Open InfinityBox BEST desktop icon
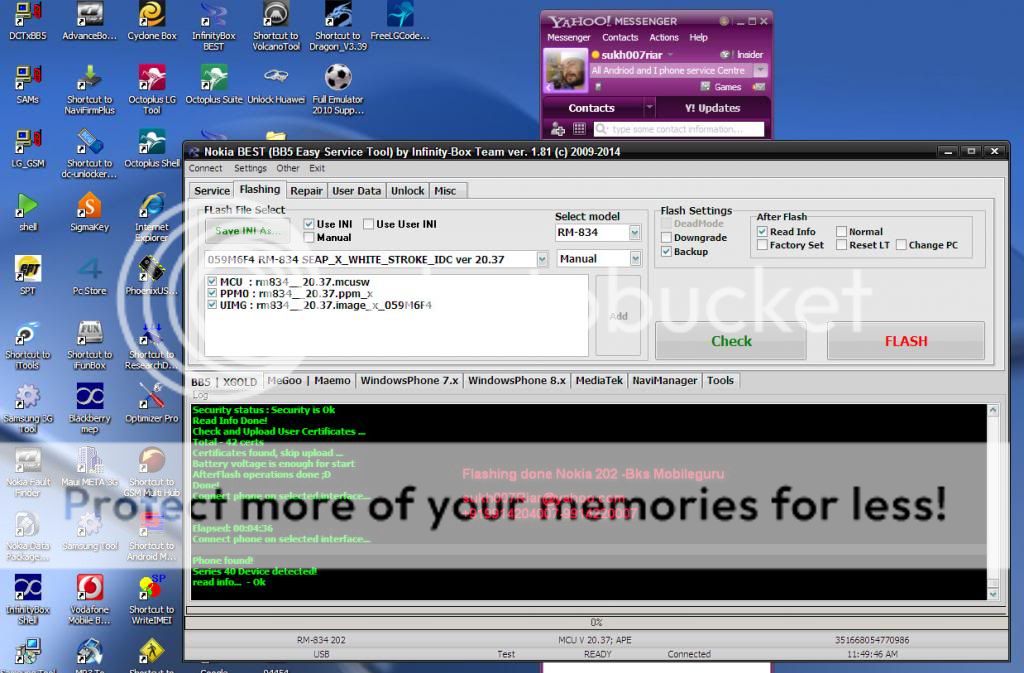This screenshot has height=673, width=1024. point(214,26)
